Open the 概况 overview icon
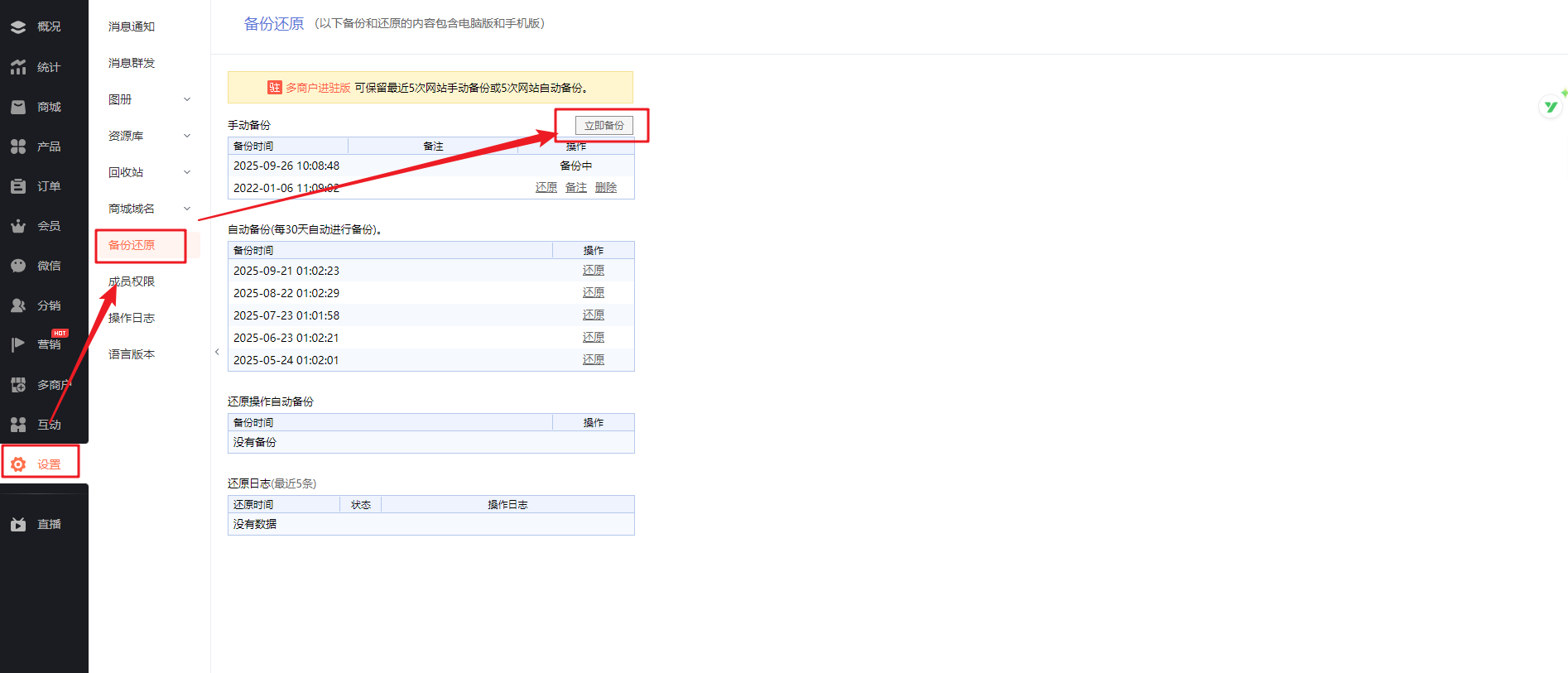This screenshot has width=1568, height=673. [18, 27]
